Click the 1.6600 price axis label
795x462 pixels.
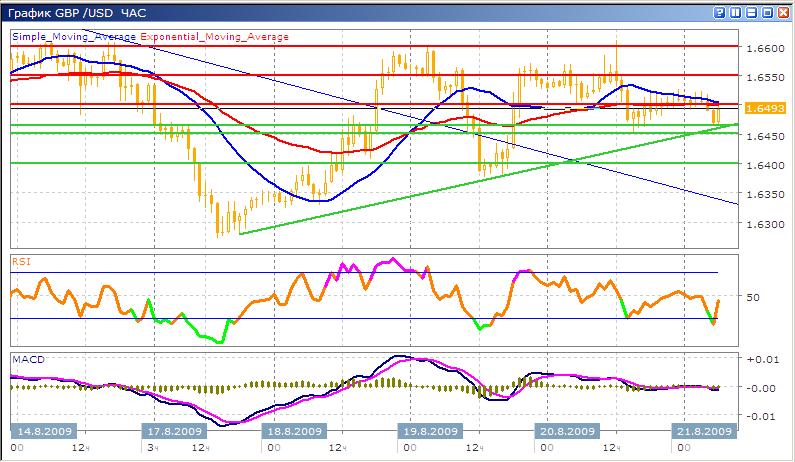[x=763, y=47]
